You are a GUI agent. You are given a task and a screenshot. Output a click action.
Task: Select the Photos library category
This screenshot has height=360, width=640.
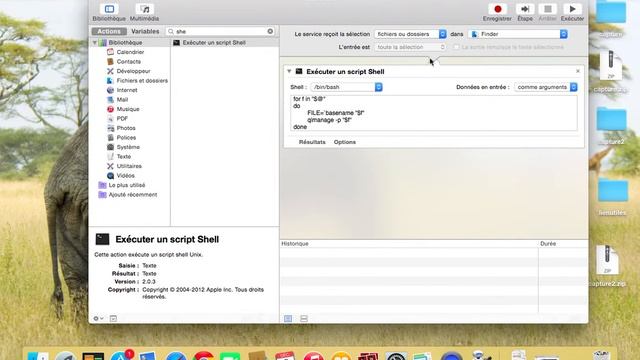(126, 128)
